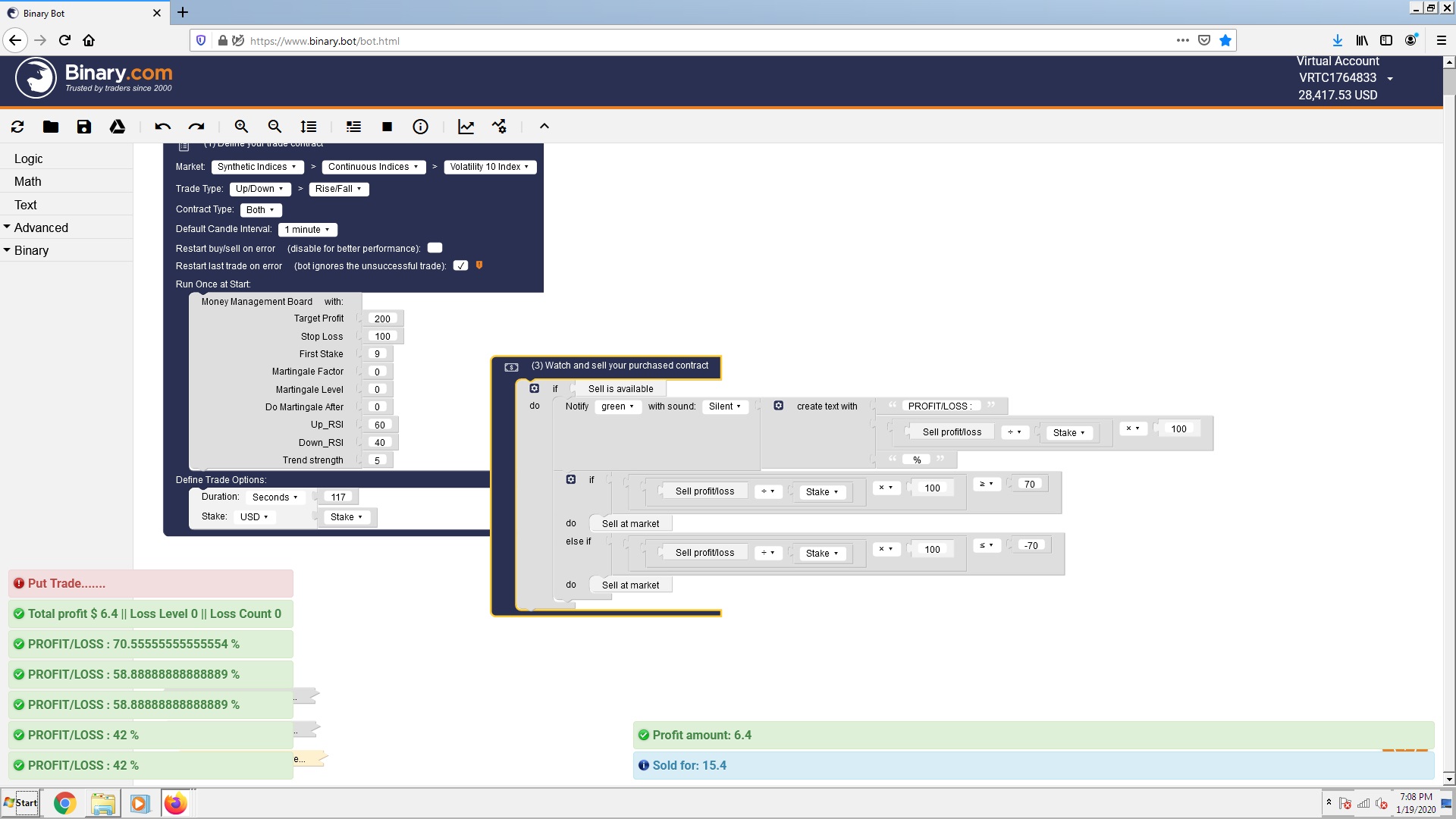Open the trade chart icon in the toolbar
Viewport: 1456px width, 819px height.
[x=466, y=127]
